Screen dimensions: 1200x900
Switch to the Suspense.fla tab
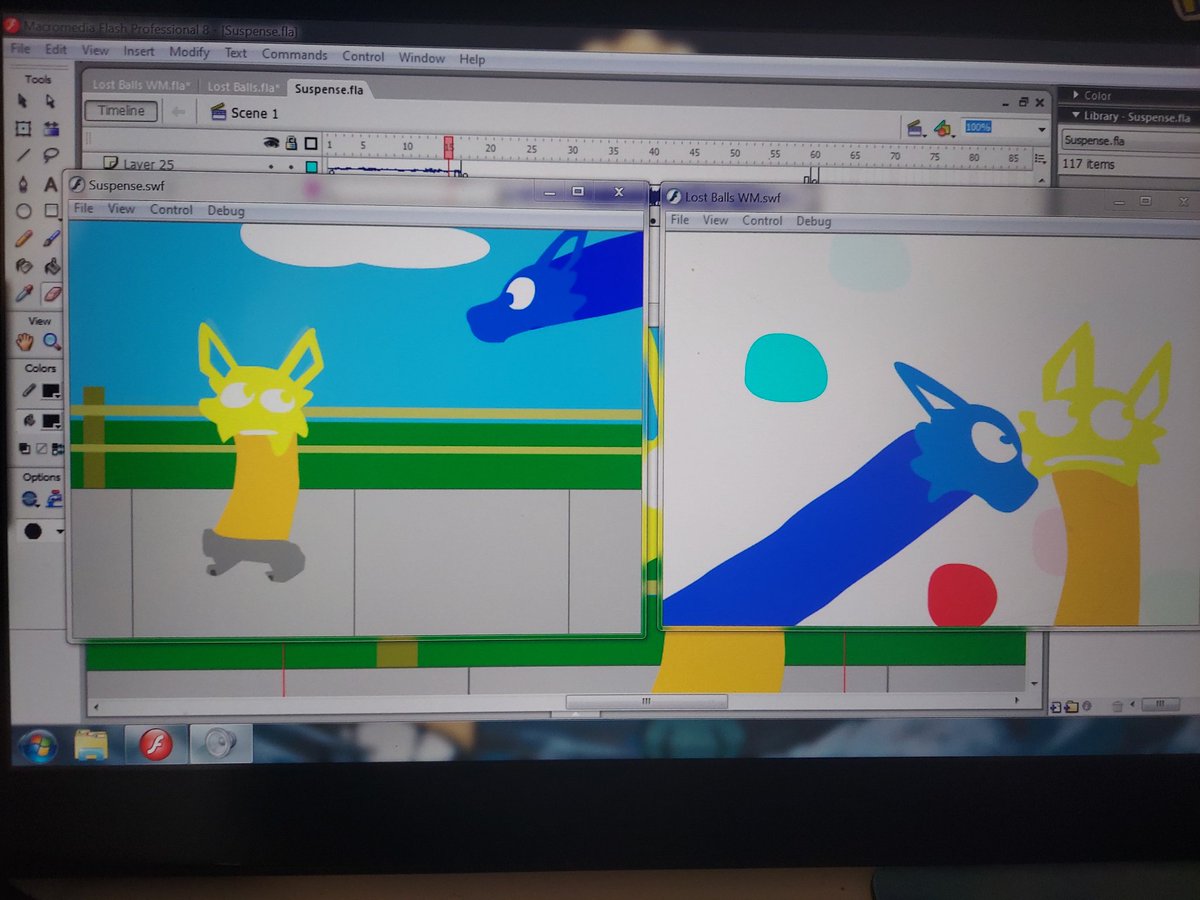pyautogui.click(x=329, y=89)
